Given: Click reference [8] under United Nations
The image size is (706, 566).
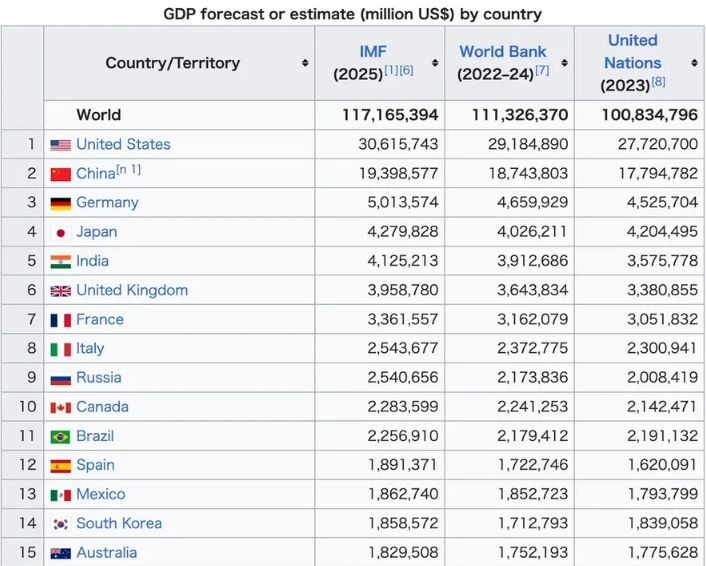Looking at the screenshot, I should point(658,82).
